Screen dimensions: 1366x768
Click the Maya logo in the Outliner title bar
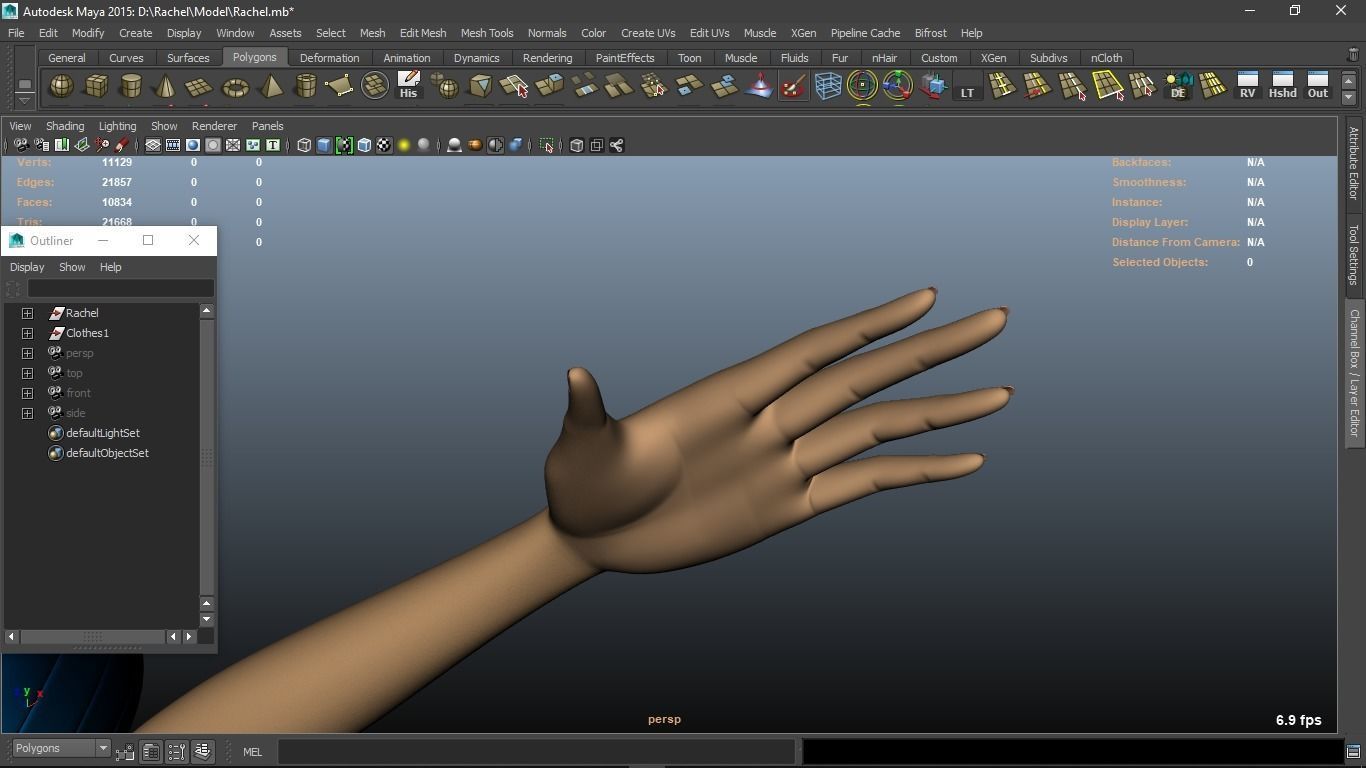tap(16, 240)
